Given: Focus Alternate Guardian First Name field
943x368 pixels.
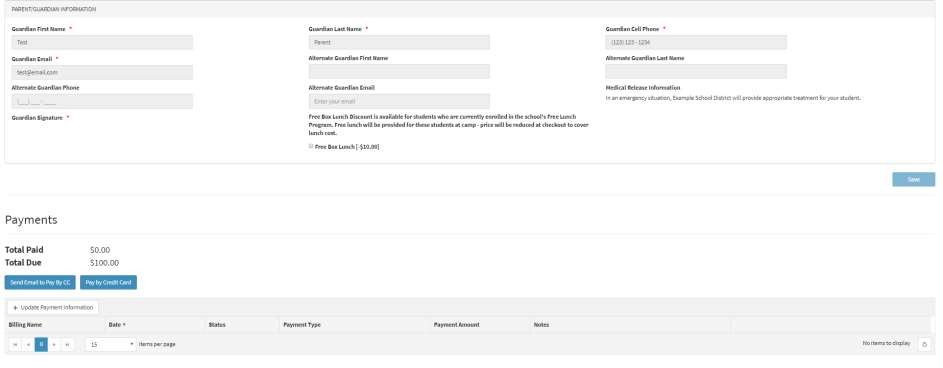Looking at the screenshot, I should pyautogui.click(x=399, y=72).
